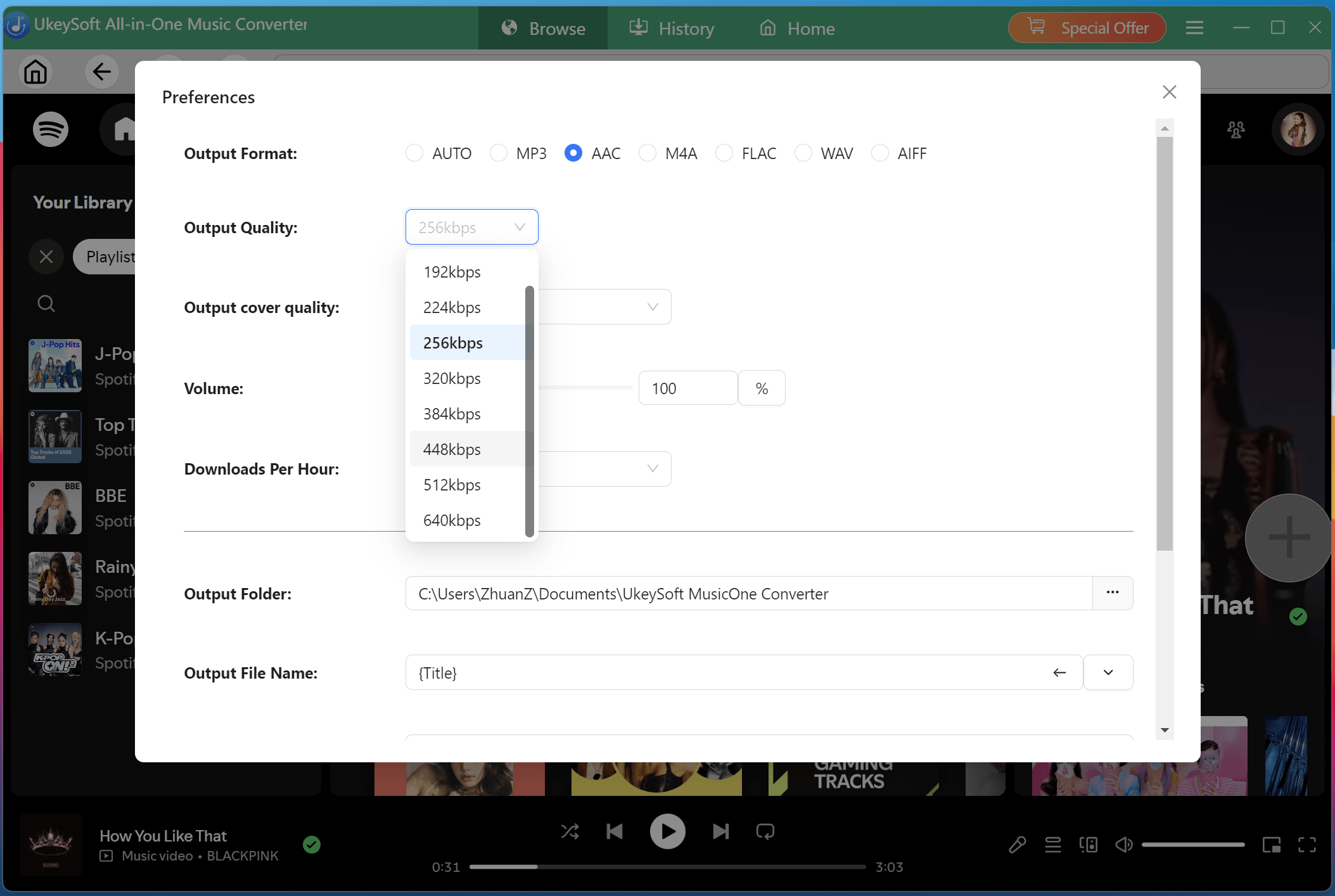Click the Special Offer button
This screenshot has height=896, width=1335.
coord(1087,28)
